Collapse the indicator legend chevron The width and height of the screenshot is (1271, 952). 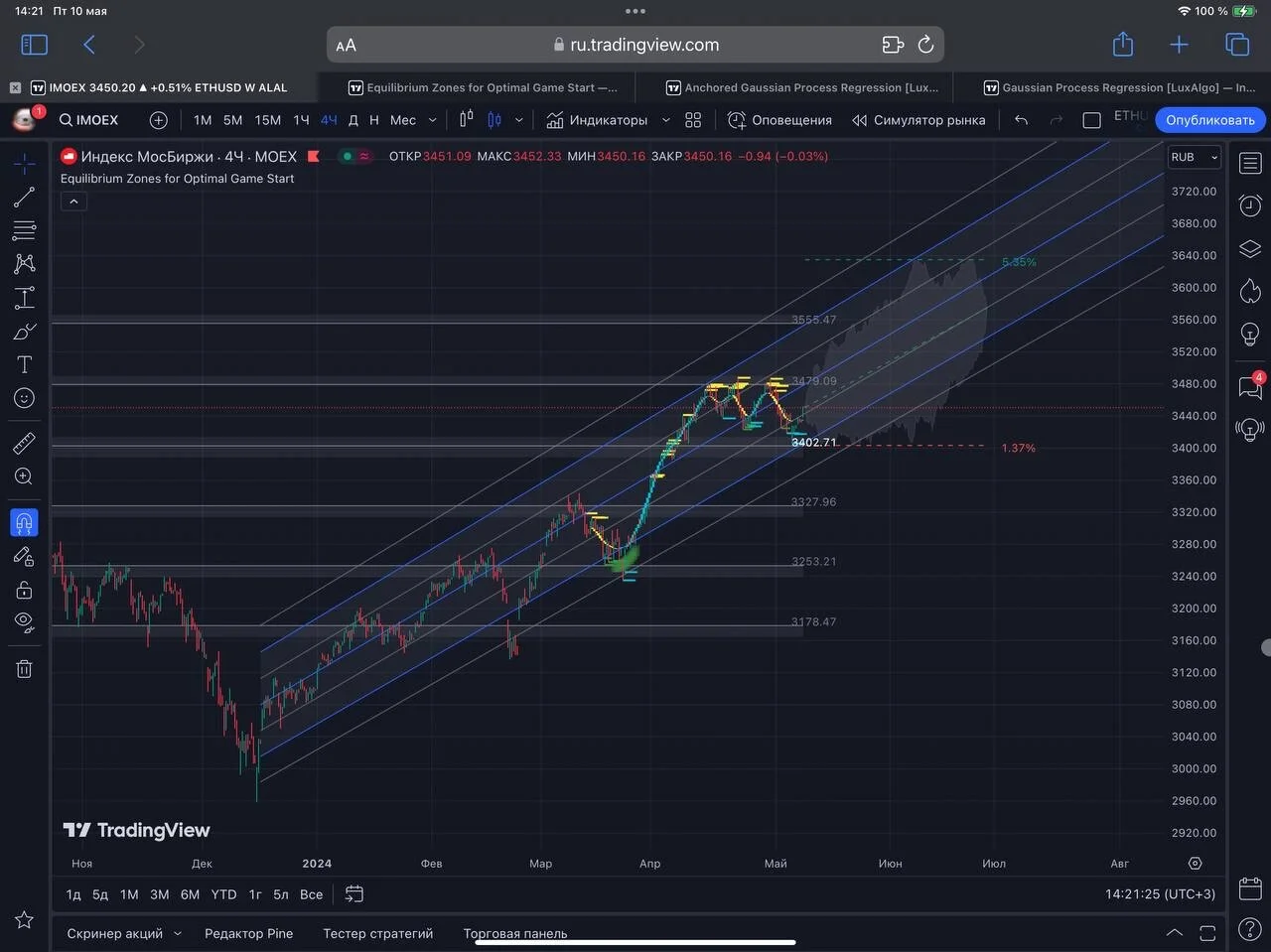click(73, 202)
